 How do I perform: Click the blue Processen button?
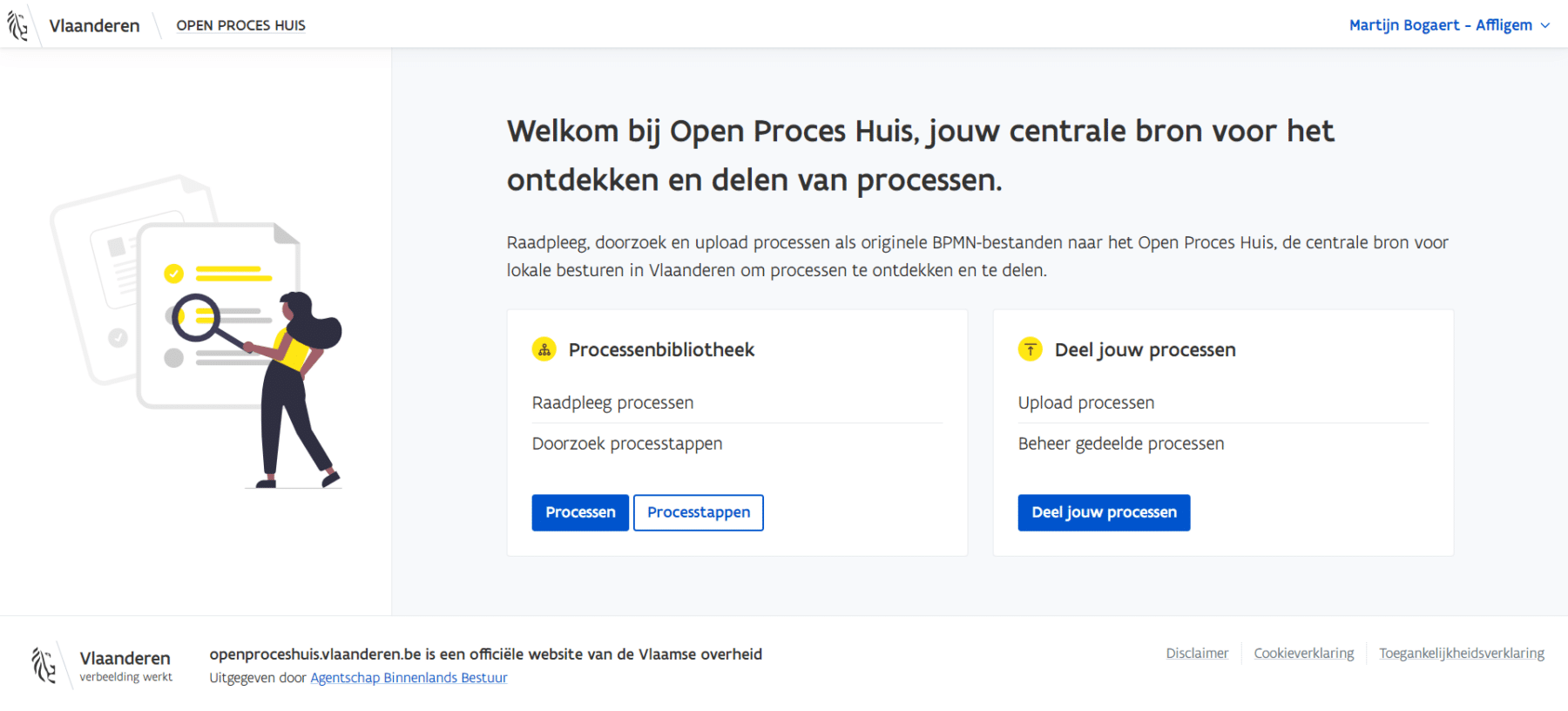tap(579, 512)
